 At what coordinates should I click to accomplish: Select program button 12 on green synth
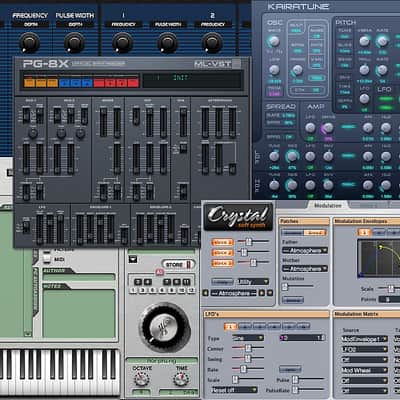click(x=191, y=290)
